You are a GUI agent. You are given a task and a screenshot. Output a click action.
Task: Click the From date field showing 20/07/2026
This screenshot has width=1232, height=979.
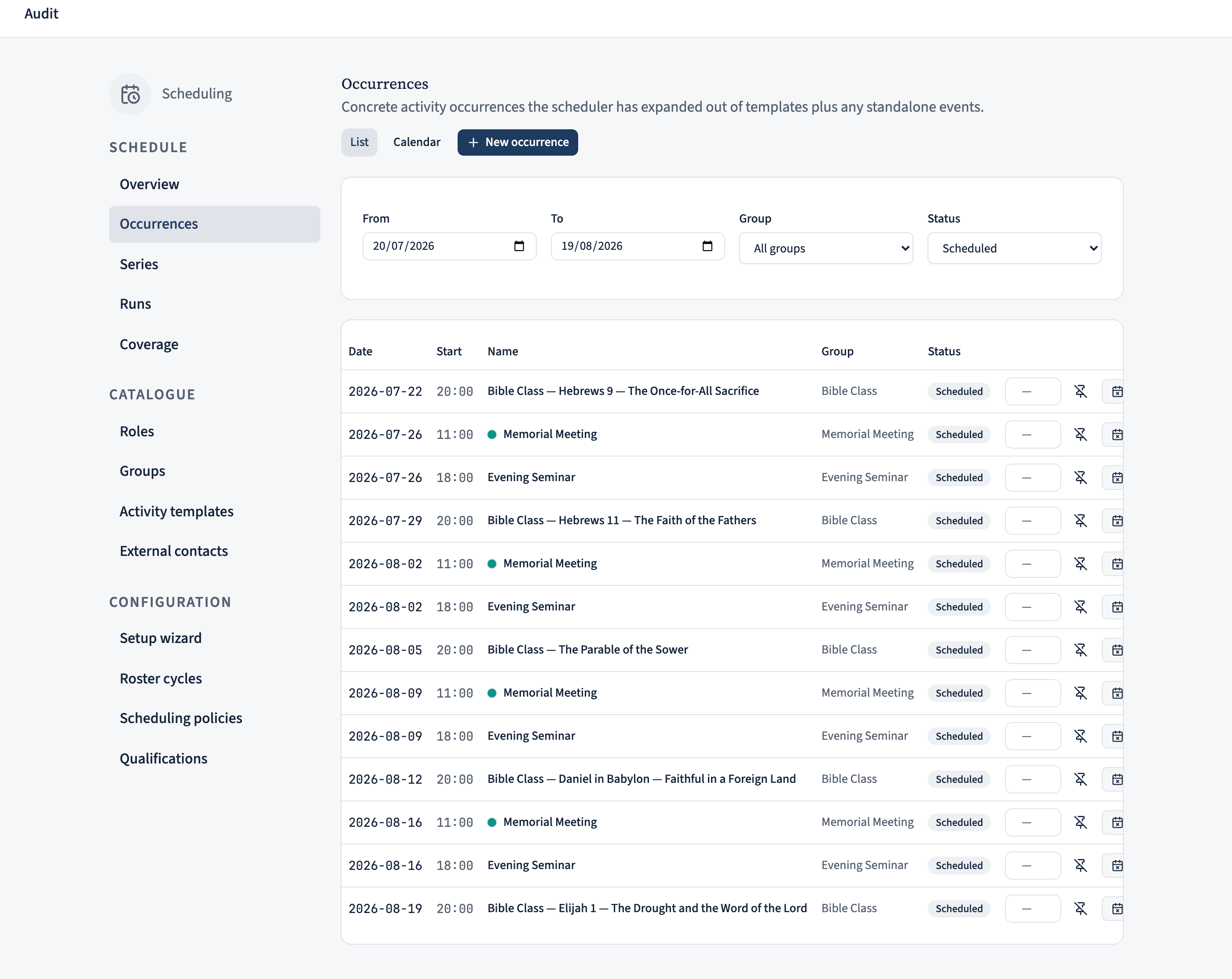(449, 246)
